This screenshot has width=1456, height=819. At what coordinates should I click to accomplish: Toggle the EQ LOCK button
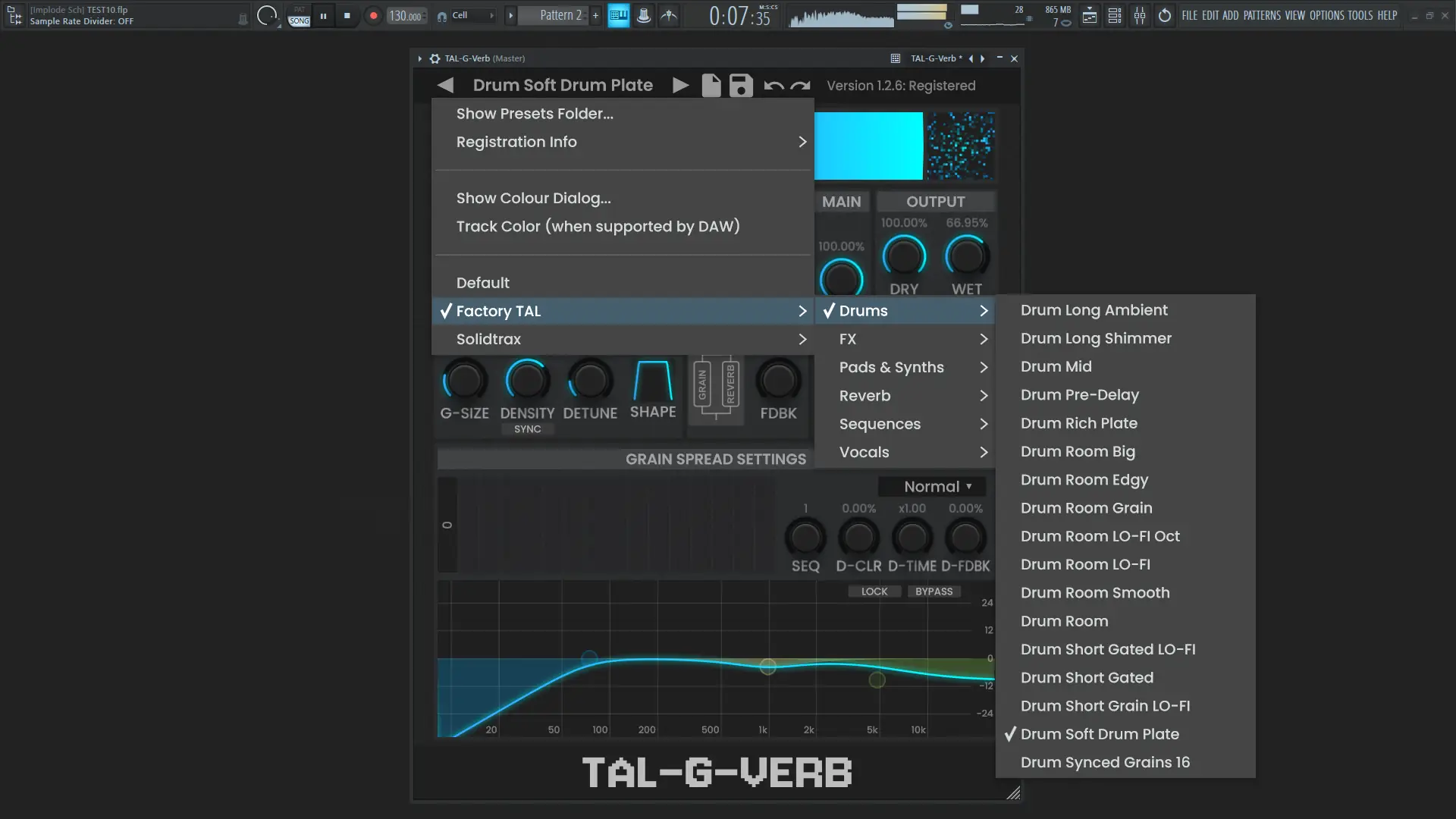point(874,591)
